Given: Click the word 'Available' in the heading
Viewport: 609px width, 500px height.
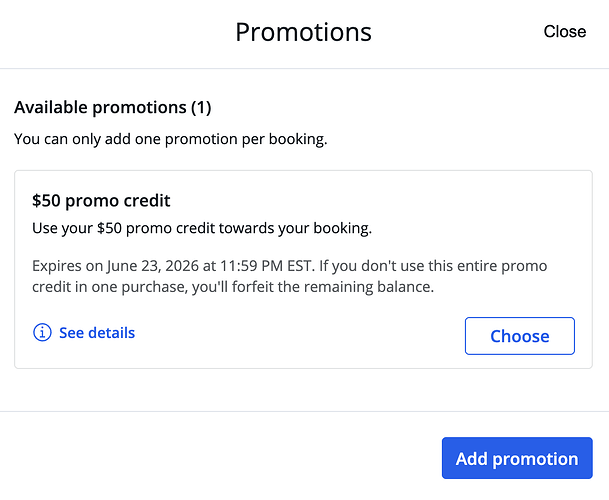Looking at the screenshot, I should tap(50, 107).
